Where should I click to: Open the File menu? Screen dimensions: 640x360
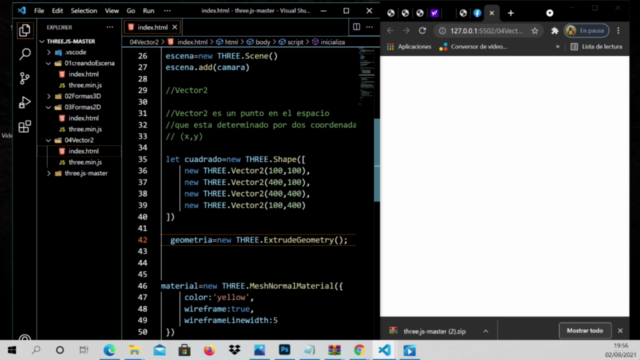tap(39, 11)
